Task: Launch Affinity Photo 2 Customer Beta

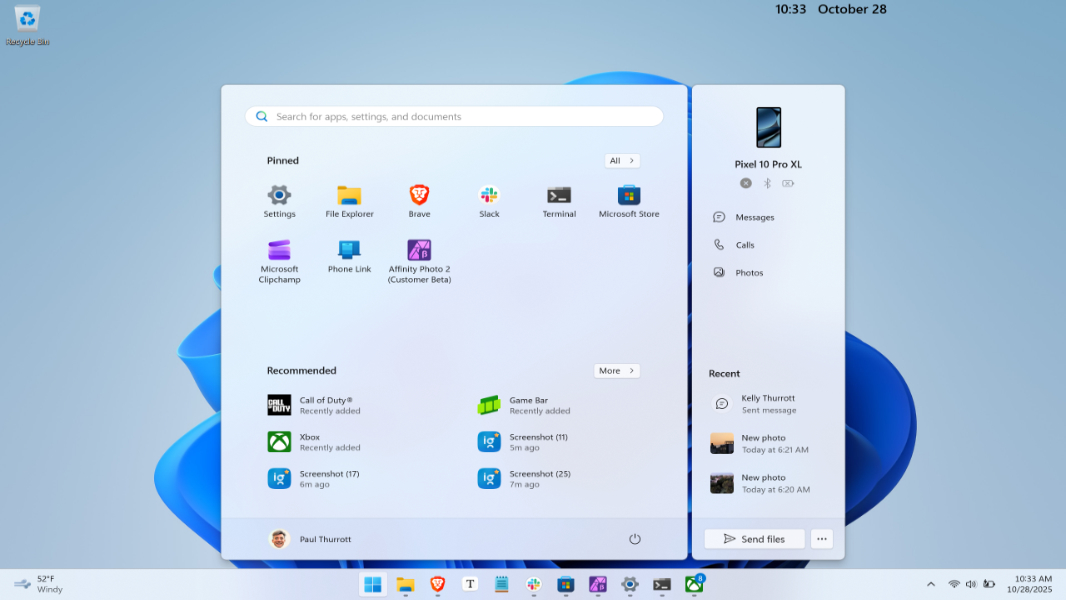Action: 419,260
